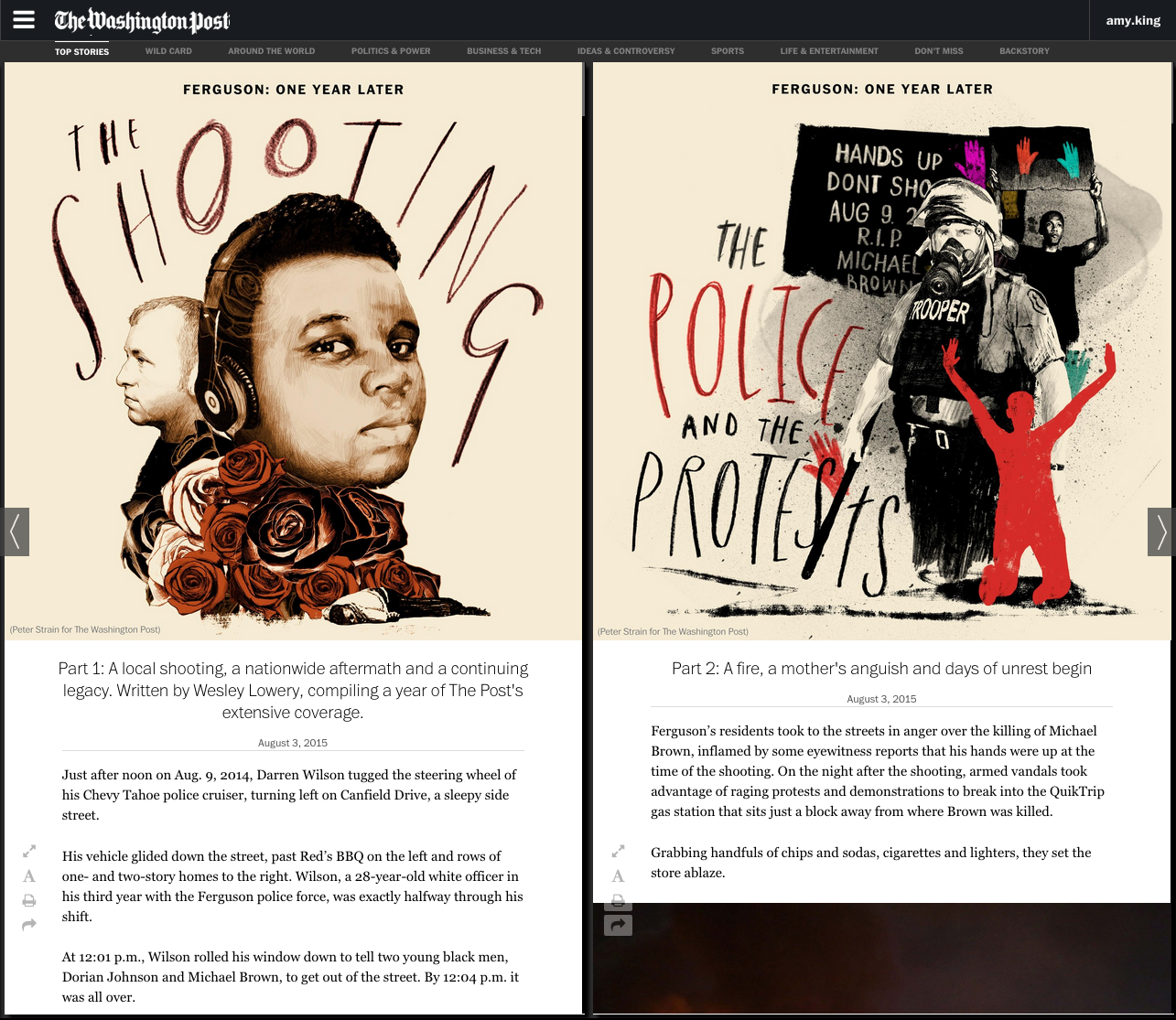
Task: Expand the Part 1 article to fullscreen
Action: (29, 851)
